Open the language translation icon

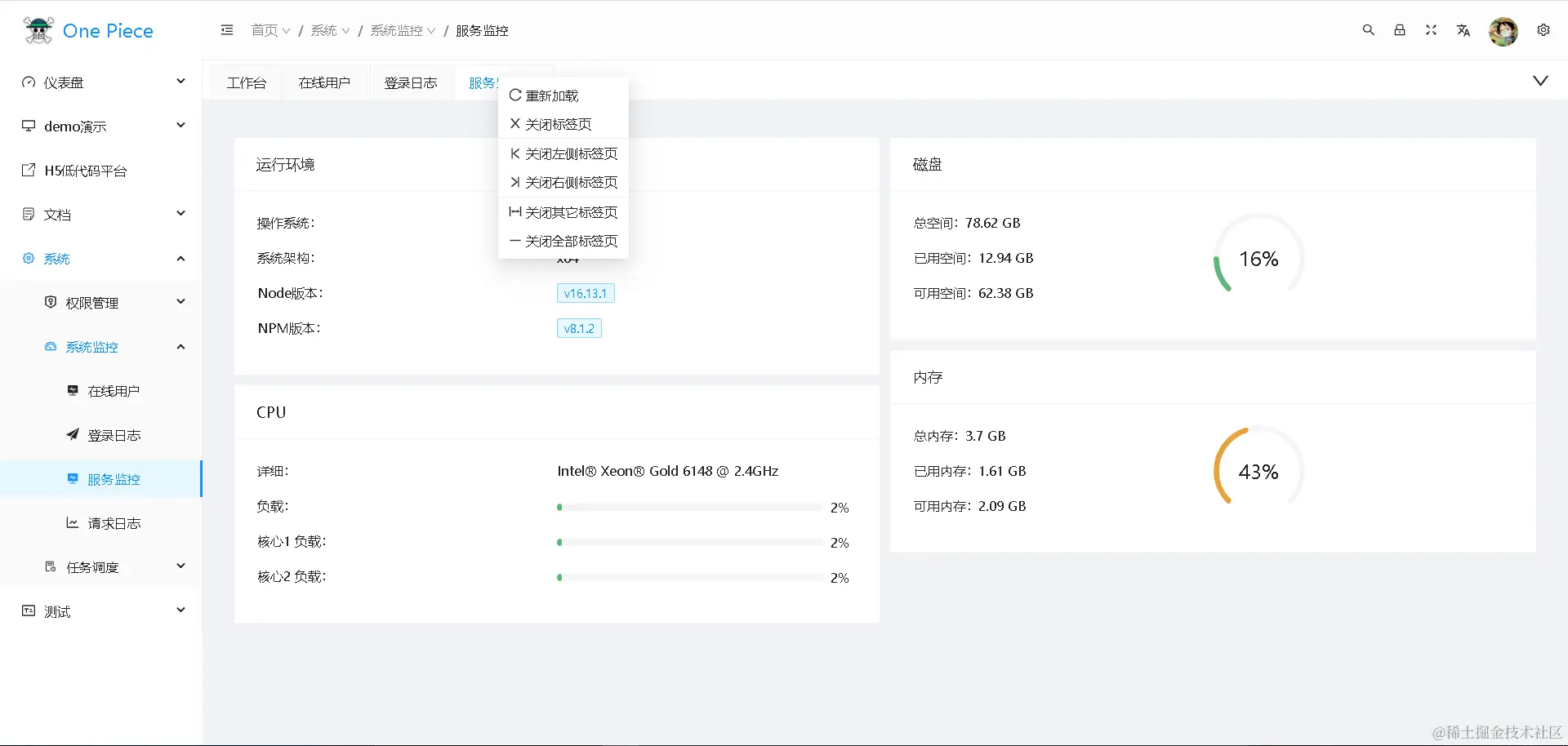pos(1463,30)
